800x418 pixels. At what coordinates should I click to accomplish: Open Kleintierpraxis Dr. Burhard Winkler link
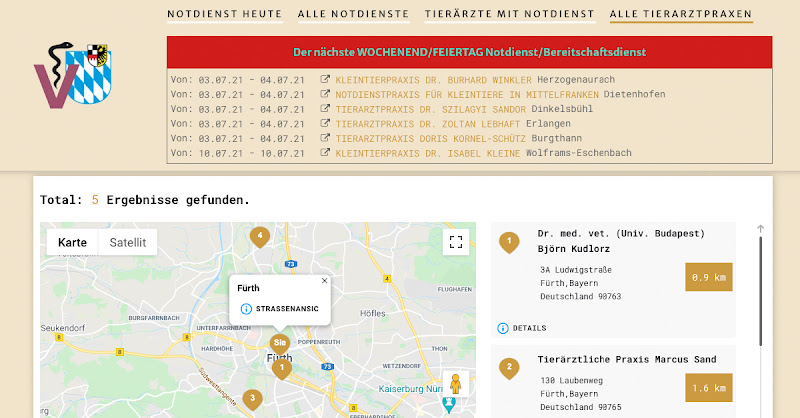433,80
